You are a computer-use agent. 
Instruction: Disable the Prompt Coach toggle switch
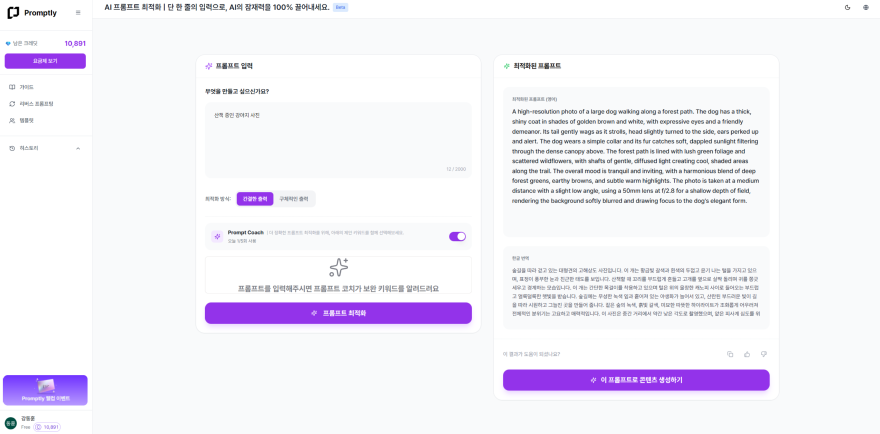click(x=457, y=236)
